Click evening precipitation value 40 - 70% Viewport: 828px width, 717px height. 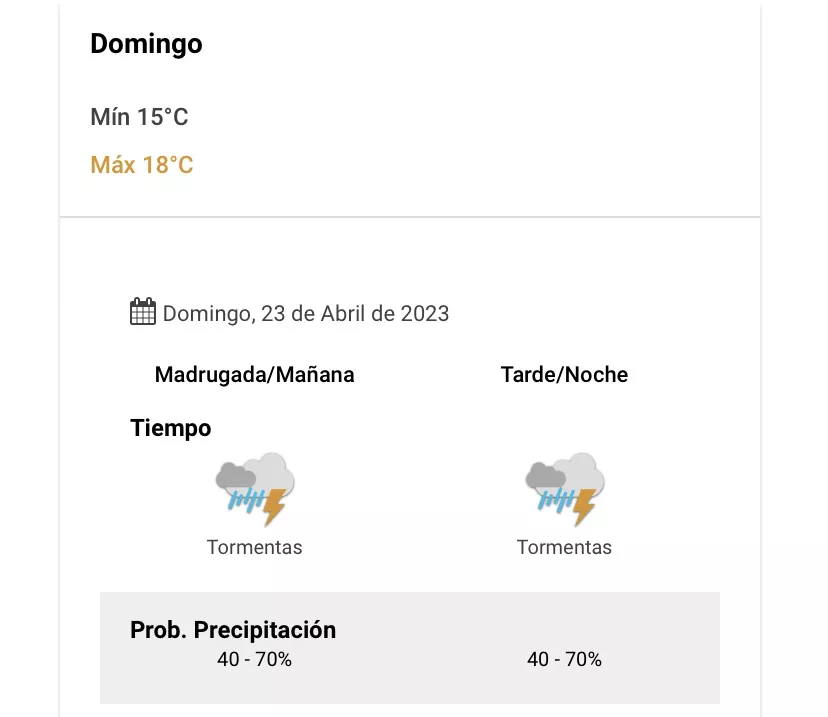564,659
